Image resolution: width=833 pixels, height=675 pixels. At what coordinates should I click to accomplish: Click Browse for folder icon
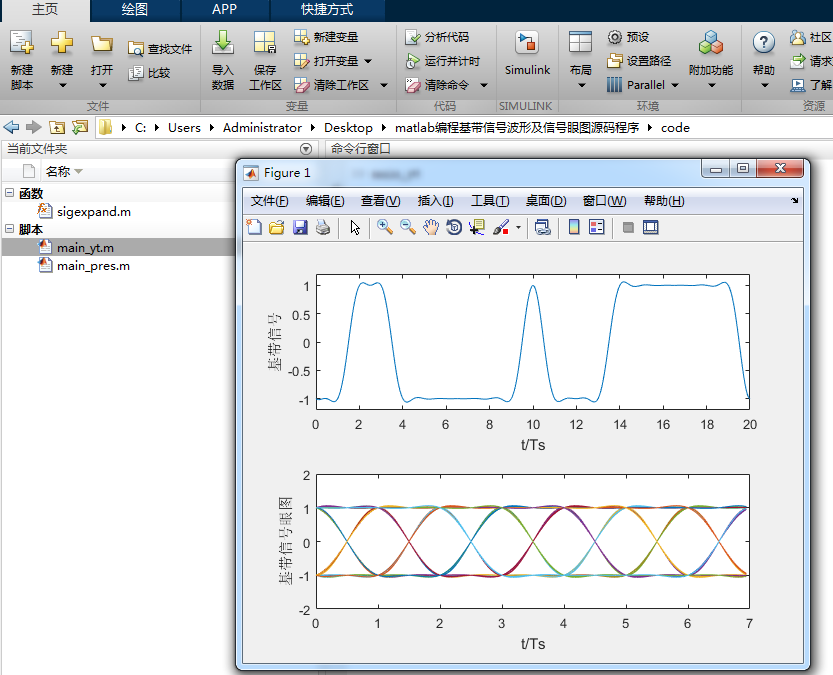80,127
